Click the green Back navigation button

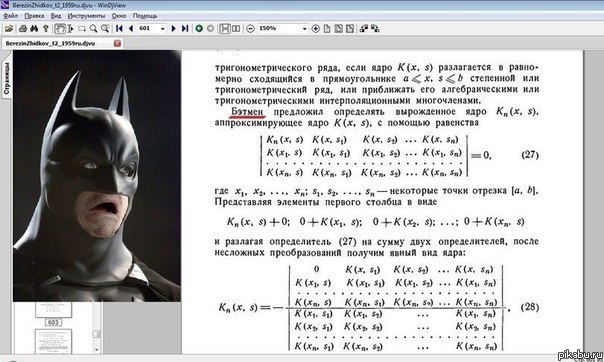(199, 28)
